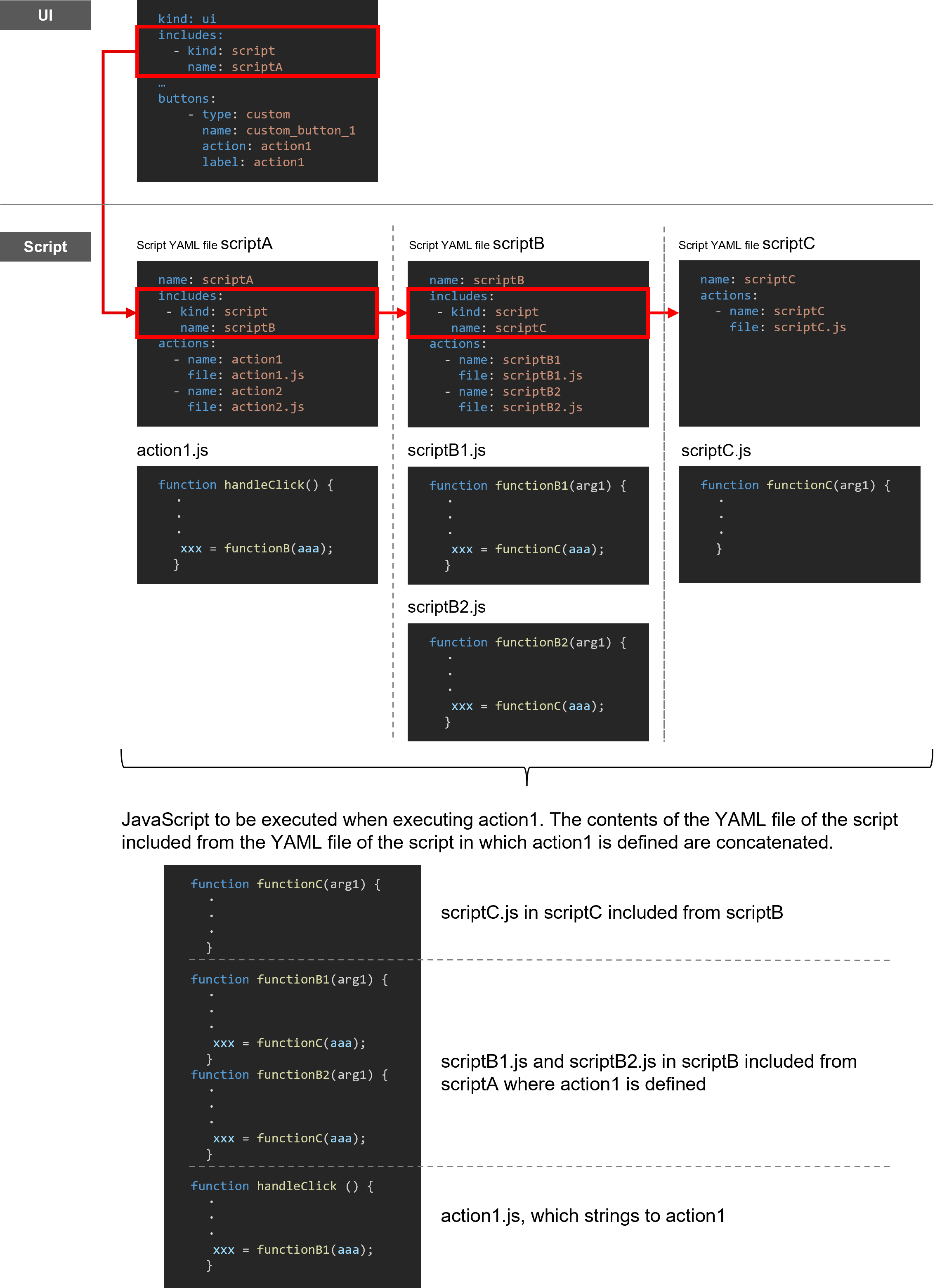Click the scriptB1.js file reference

[x=541, y=375]
